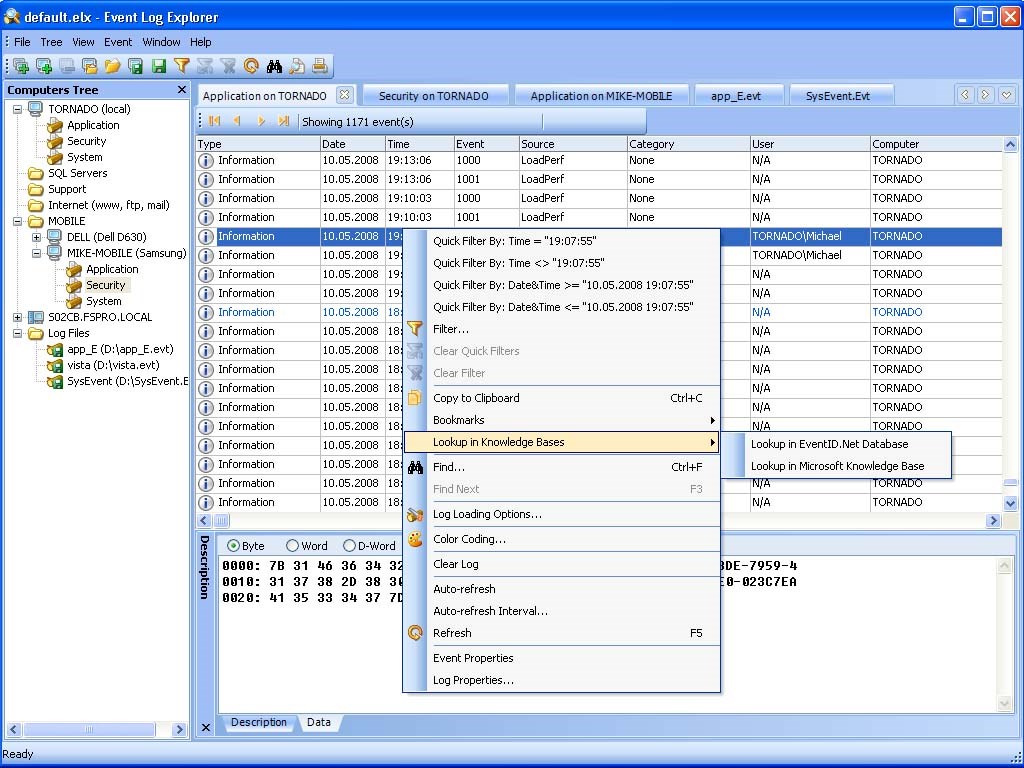This screenshot has width=1024, height=768.
Task: Click the Refresh icon in the toolbar
Action: coord(250,67)
